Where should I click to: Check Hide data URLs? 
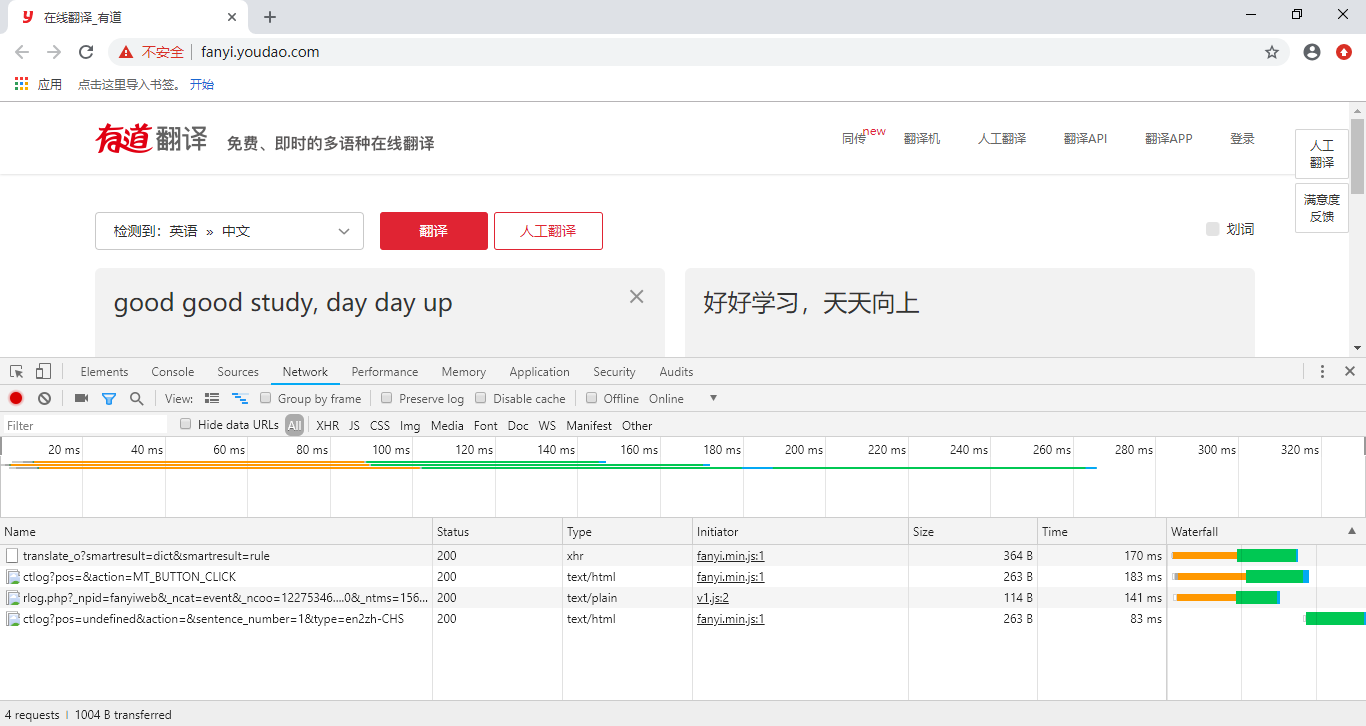(x=186, y=424)
